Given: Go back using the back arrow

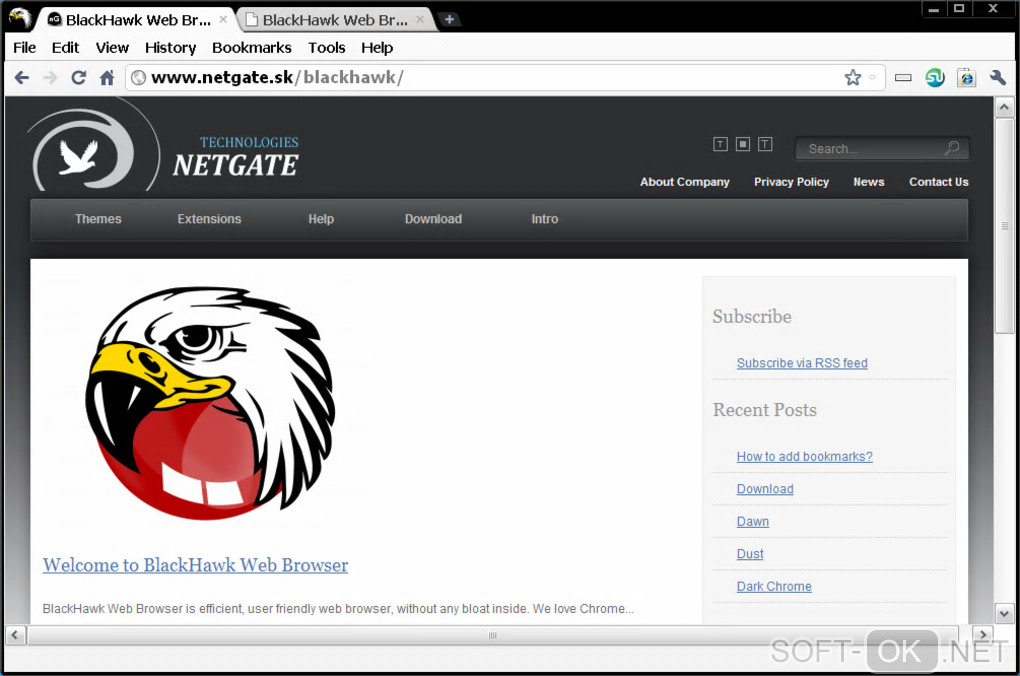Looking at the screenshot, I should pos(21,78).
